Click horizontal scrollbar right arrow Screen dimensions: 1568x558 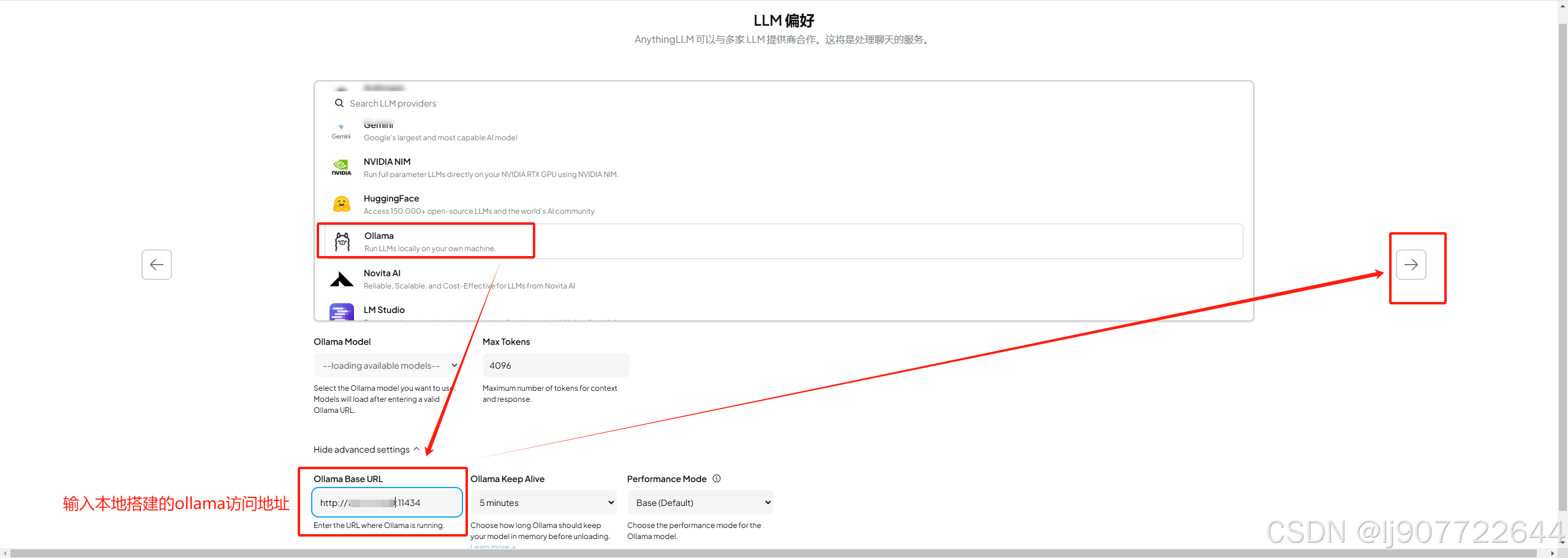[1552, 553]
